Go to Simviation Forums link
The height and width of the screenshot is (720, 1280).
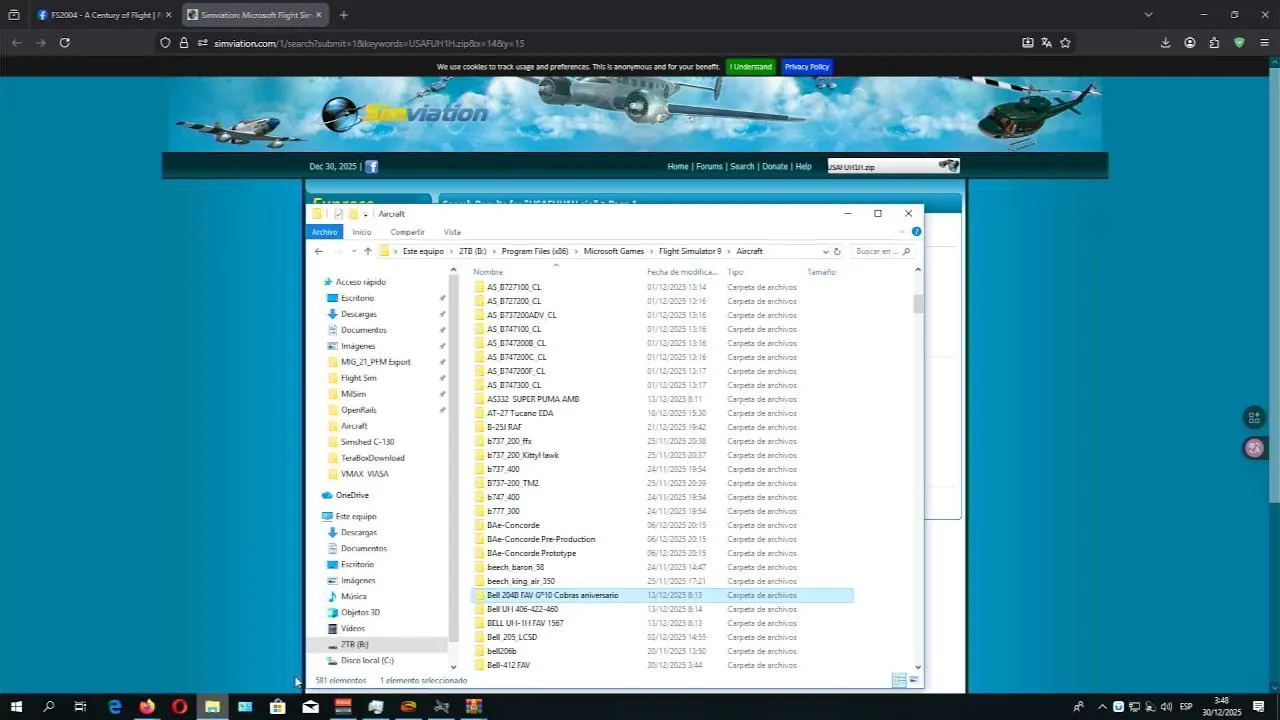[709, 166]
